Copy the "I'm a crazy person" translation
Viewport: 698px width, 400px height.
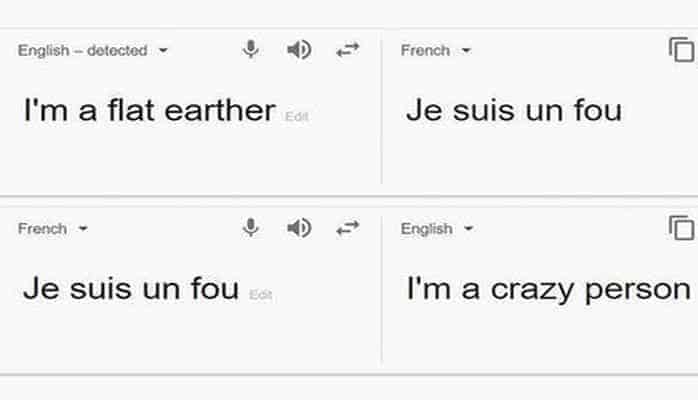tap(681, 229)
